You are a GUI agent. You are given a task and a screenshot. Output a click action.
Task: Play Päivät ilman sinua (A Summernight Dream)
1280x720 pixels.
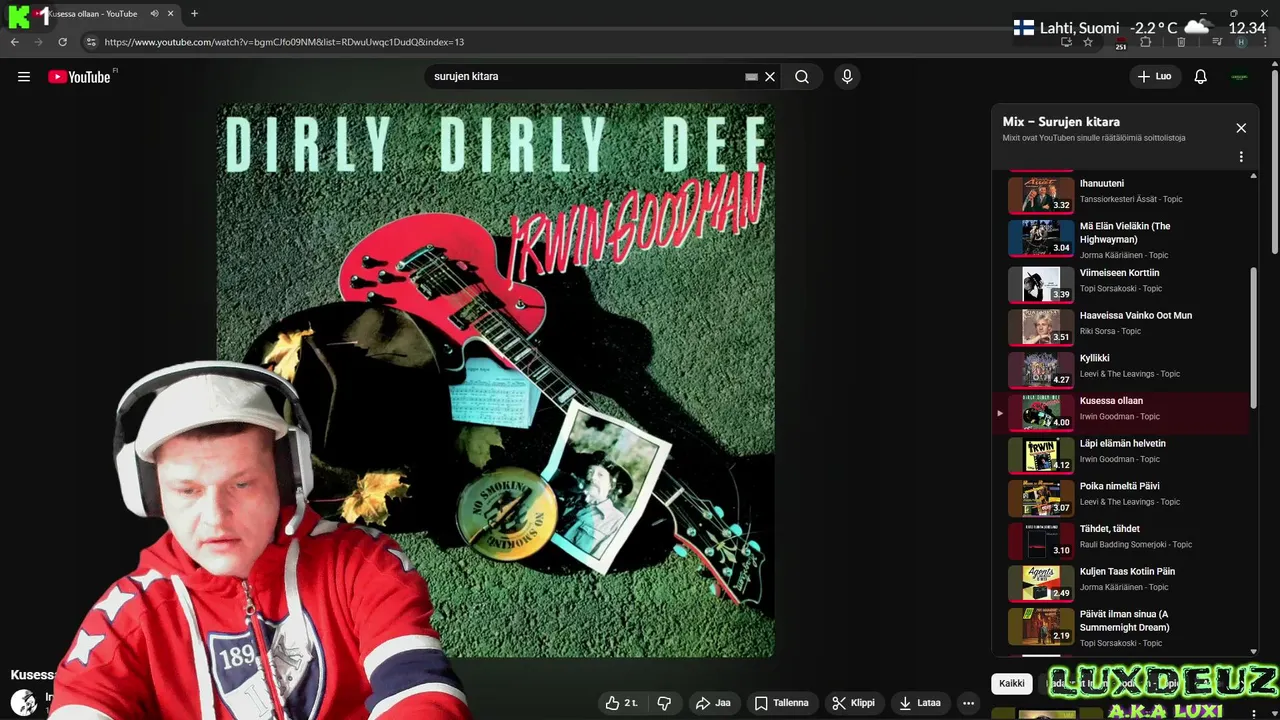[1120, 627]
